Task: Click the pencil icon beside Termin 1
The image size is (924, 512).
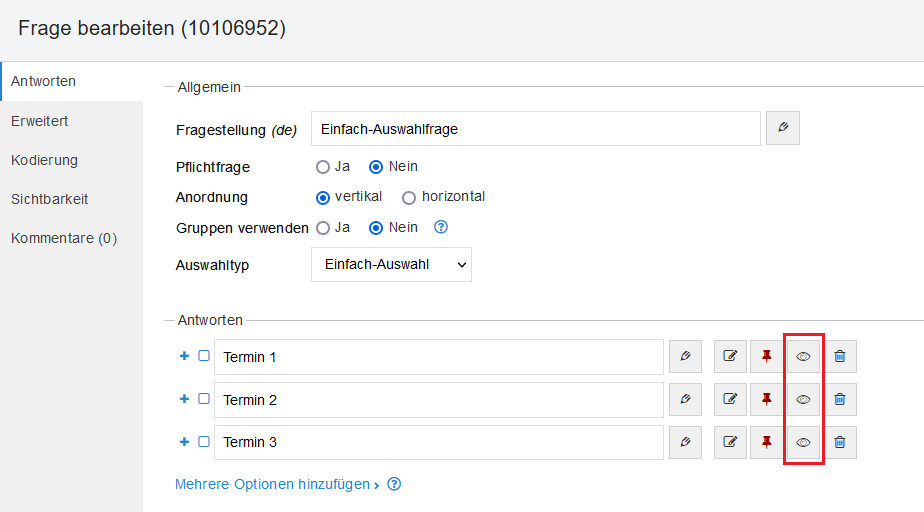Action: [685, 356]
